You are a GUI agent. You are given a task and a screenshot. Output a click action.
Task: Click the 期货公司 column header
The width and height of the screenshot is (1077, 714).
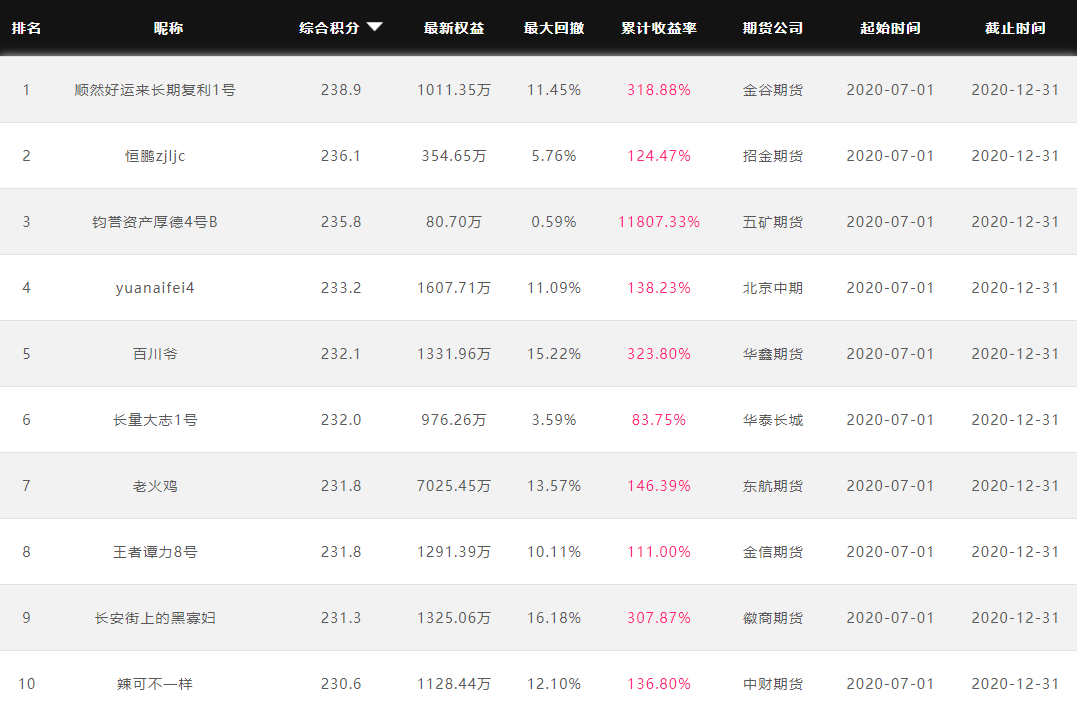[x=773, y=28]
